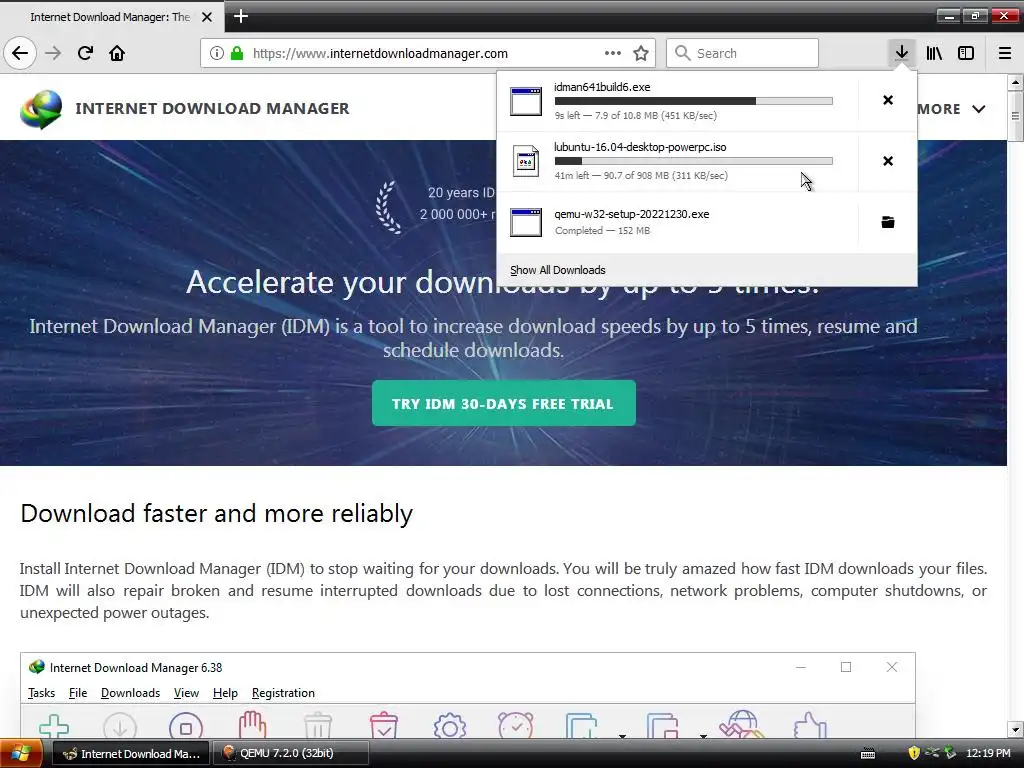Click TRY IDM 30-DAYS FREE TRIAL button
The height and width of the screenshot is (768, 1024).
tap(504, 403)
